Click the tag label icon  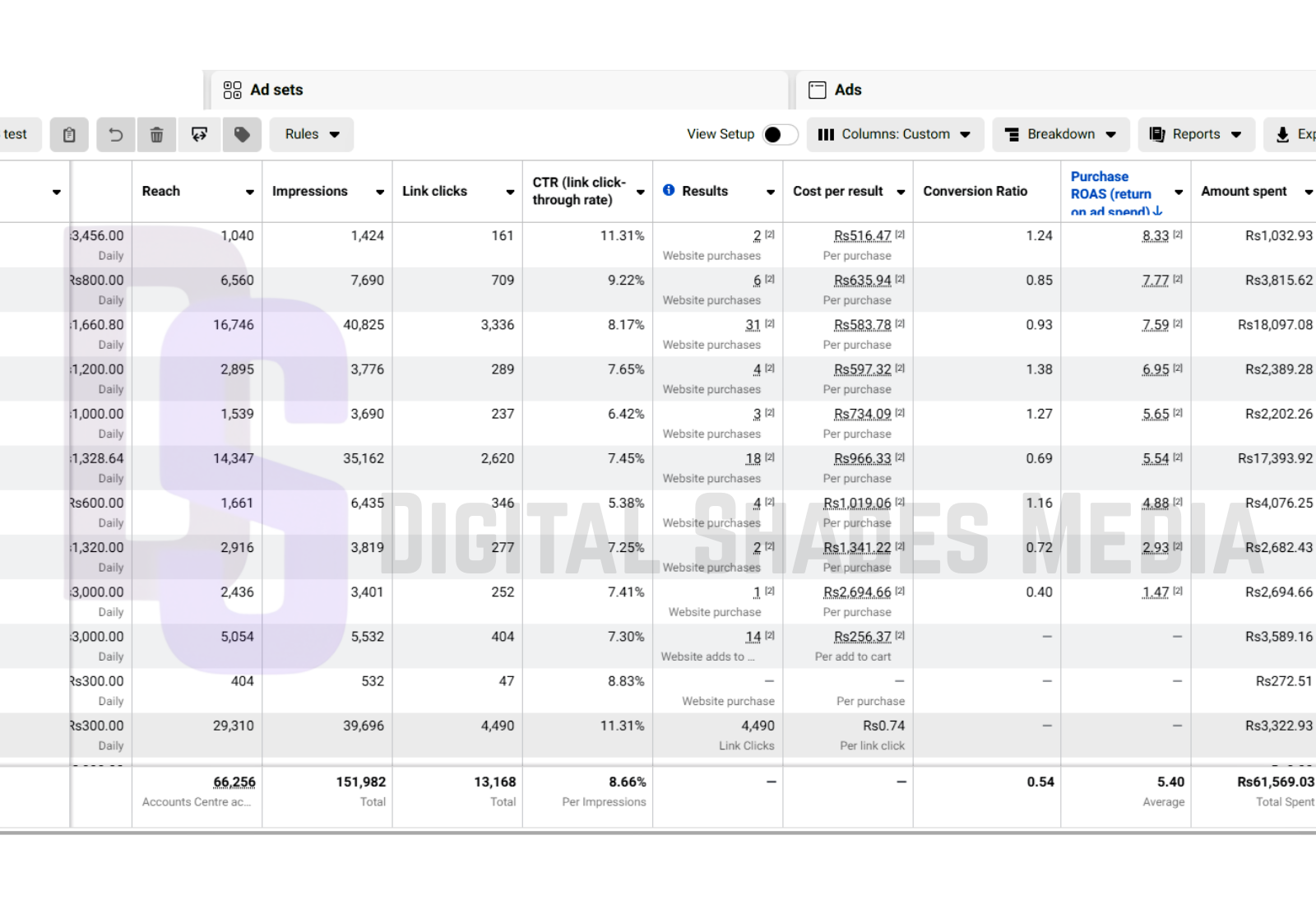pos(242,135)
